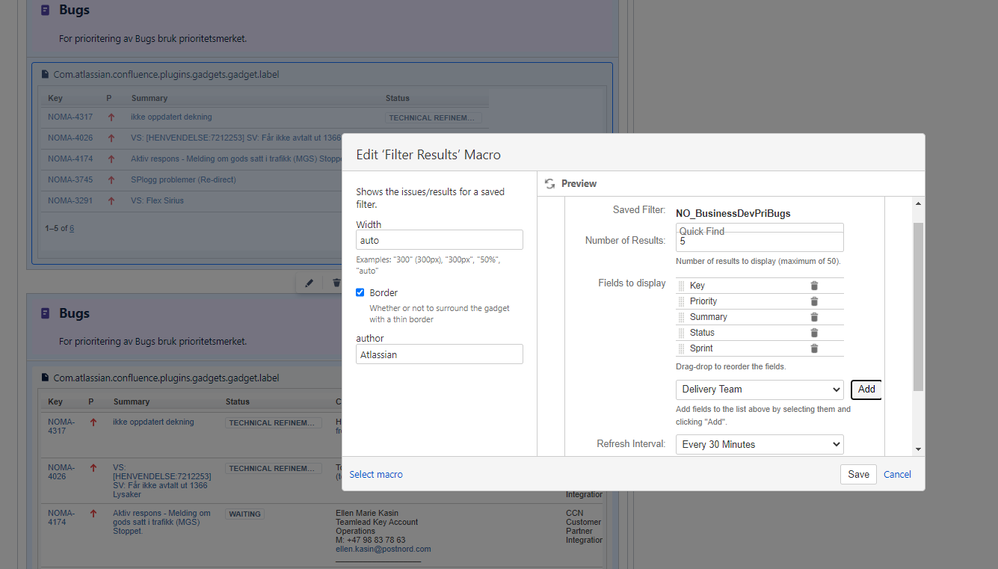Click the preview scroll up arrow
This screenshot has width=998, height=569.
click(x=918, y=204)
